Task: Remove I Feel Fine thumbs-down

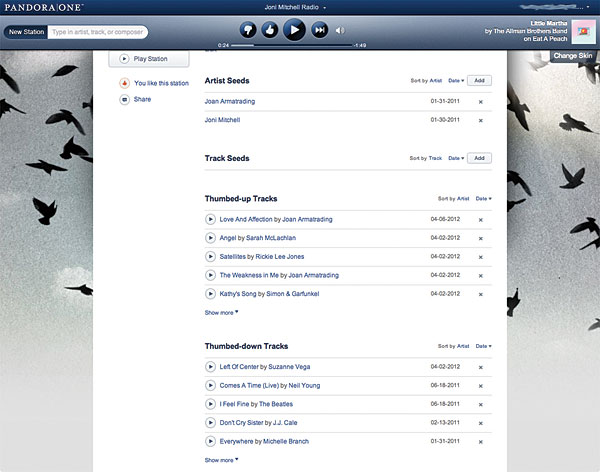Action: [x=481, y=405]
